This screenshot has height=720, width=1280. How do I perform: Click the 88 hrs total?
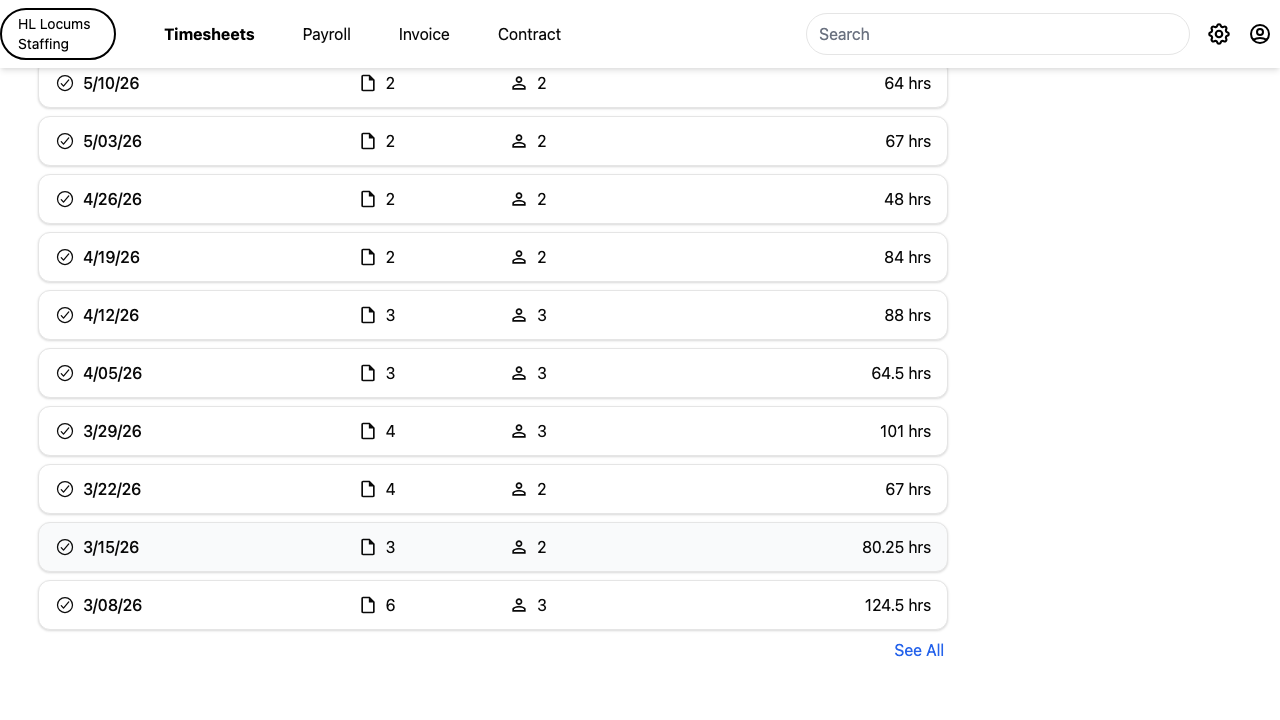908,315
